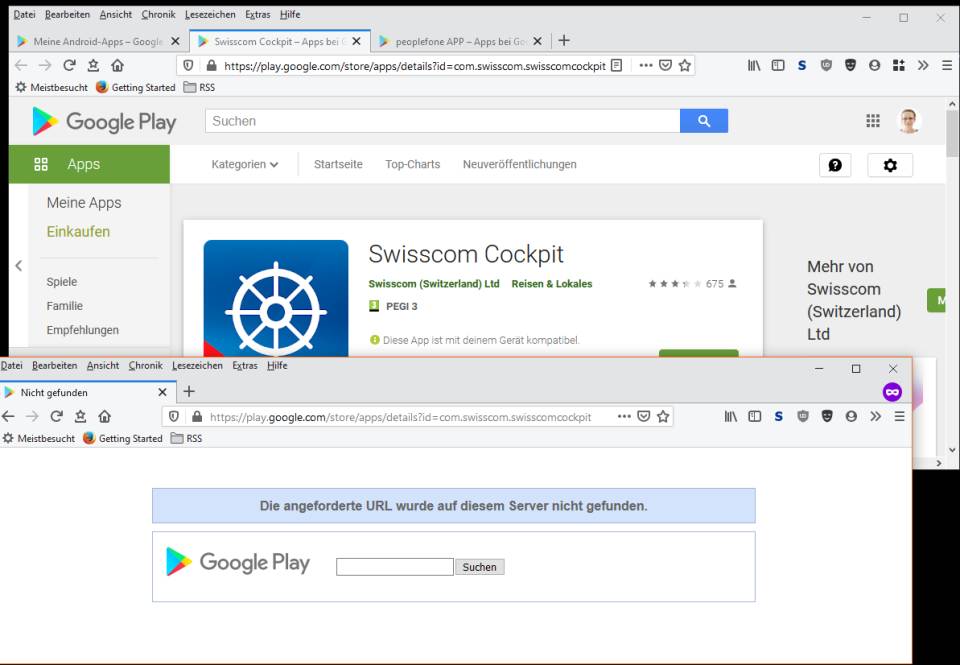960x665 pixels.
Task: Click the blue magnifier search button on Google Play
Action: click(x=704, y=121)
